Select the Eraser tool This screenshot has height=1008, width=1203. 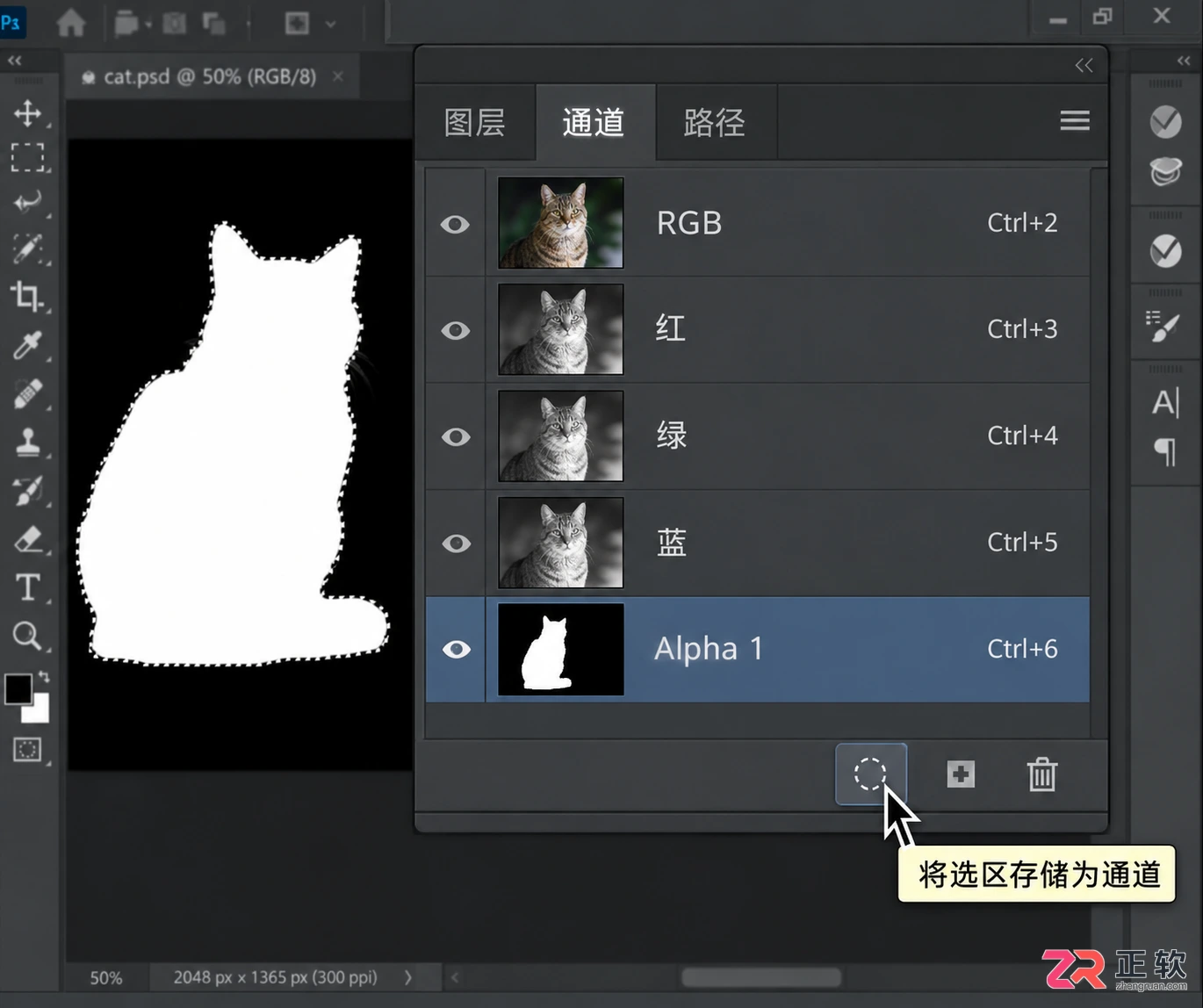coord(27,538)
